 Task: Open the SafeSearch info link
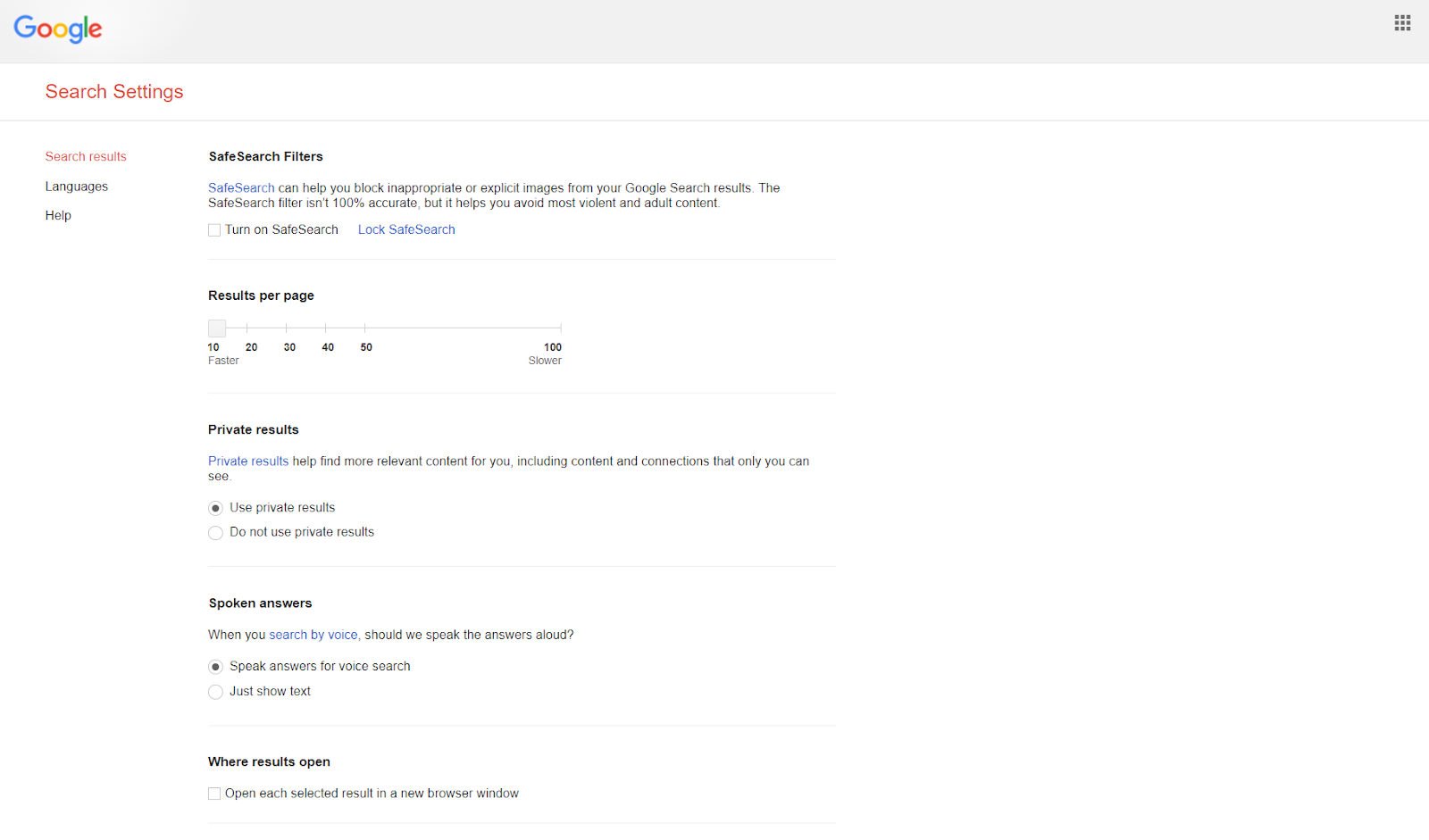coord(241,187)
